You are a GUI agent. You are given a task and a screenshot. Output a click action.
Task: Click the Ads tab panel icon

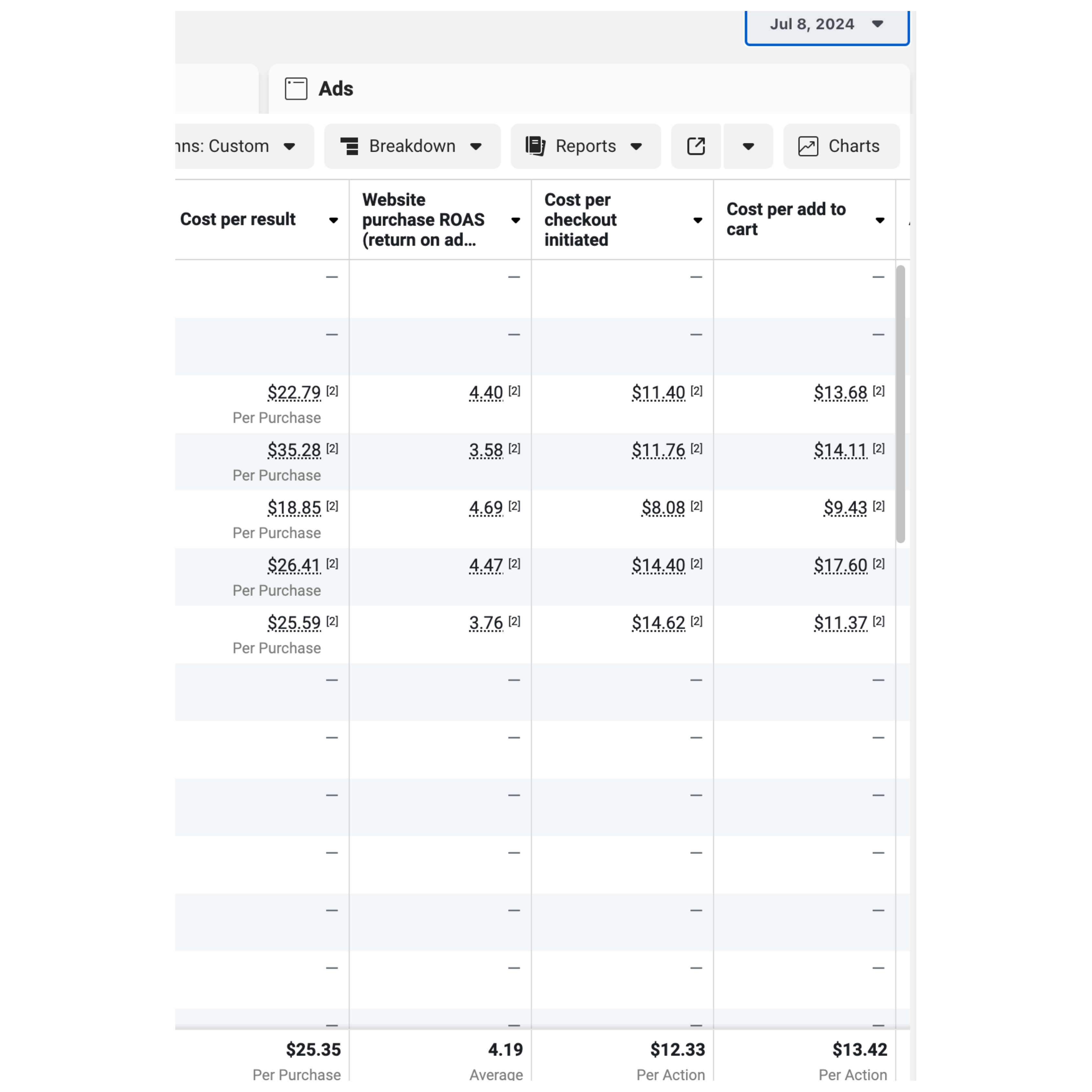pyautogui.click(x=296, y=89)
